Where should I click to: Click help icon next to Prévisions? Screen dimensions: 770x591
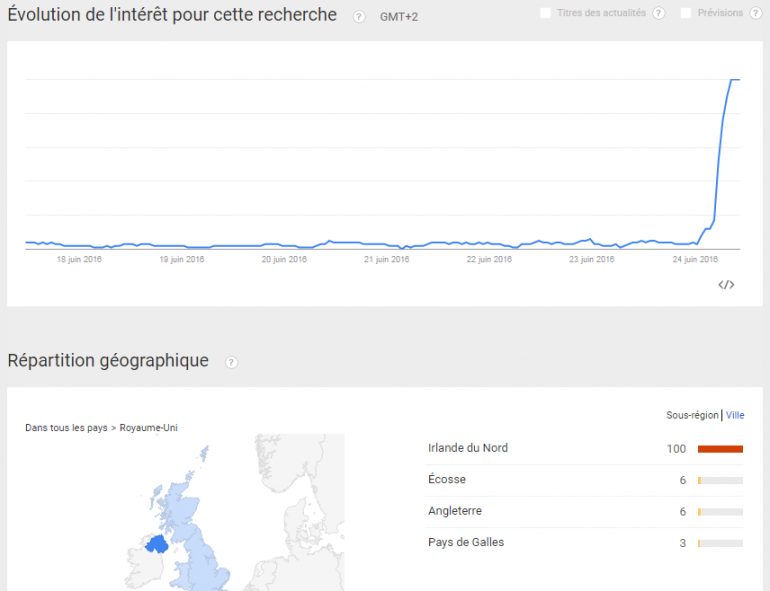coord(755,13)
